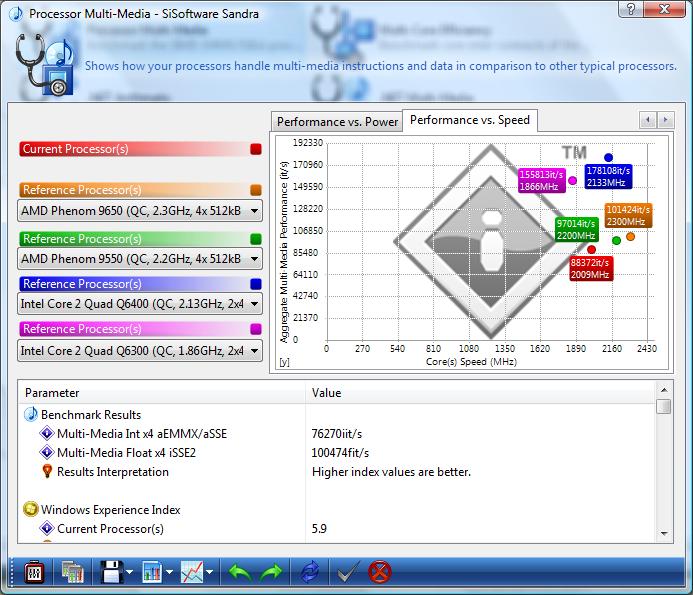Click the bar chart icon in bottom toolbar

coord(153,572)
